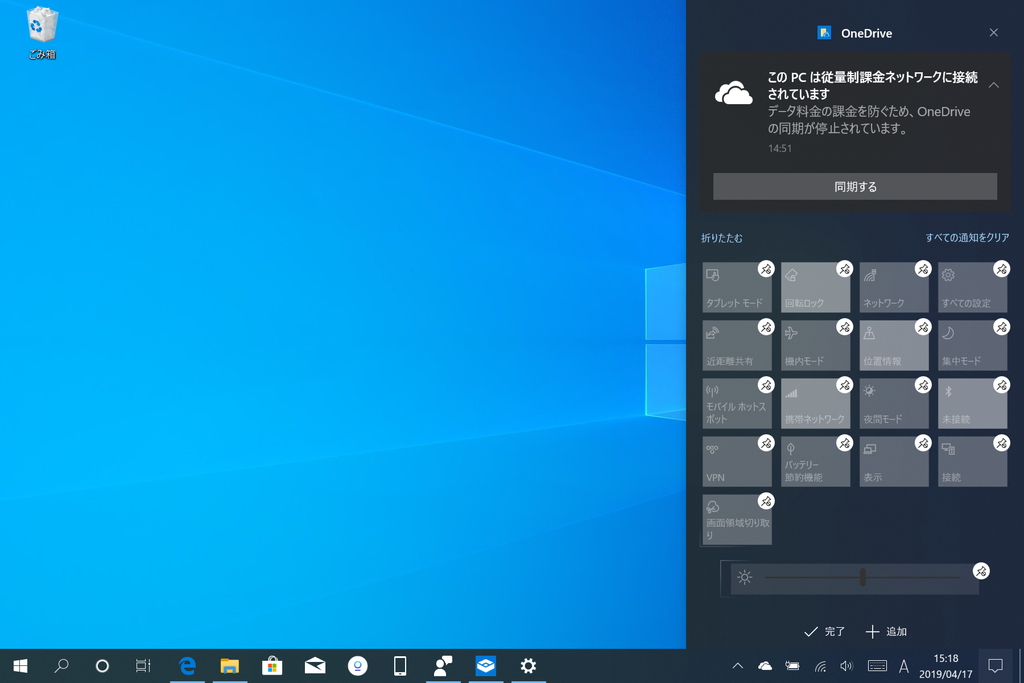The image size is (1024, 683).
Task: Click the Action Center taskbar icon
Action: click(995, 666)
